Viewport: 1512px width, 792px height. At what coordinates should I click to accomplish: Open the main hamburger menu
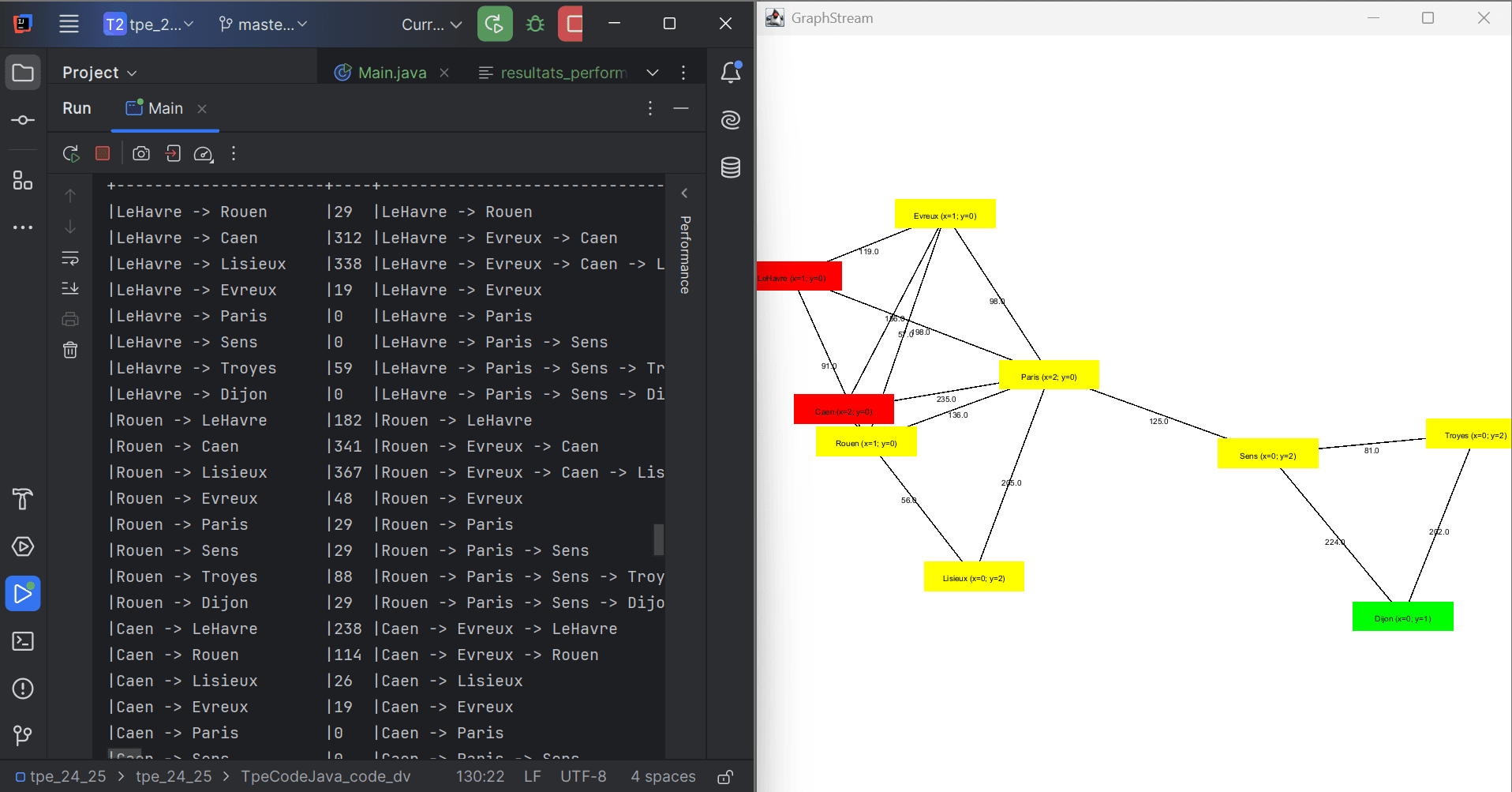(x=69, y=24)
